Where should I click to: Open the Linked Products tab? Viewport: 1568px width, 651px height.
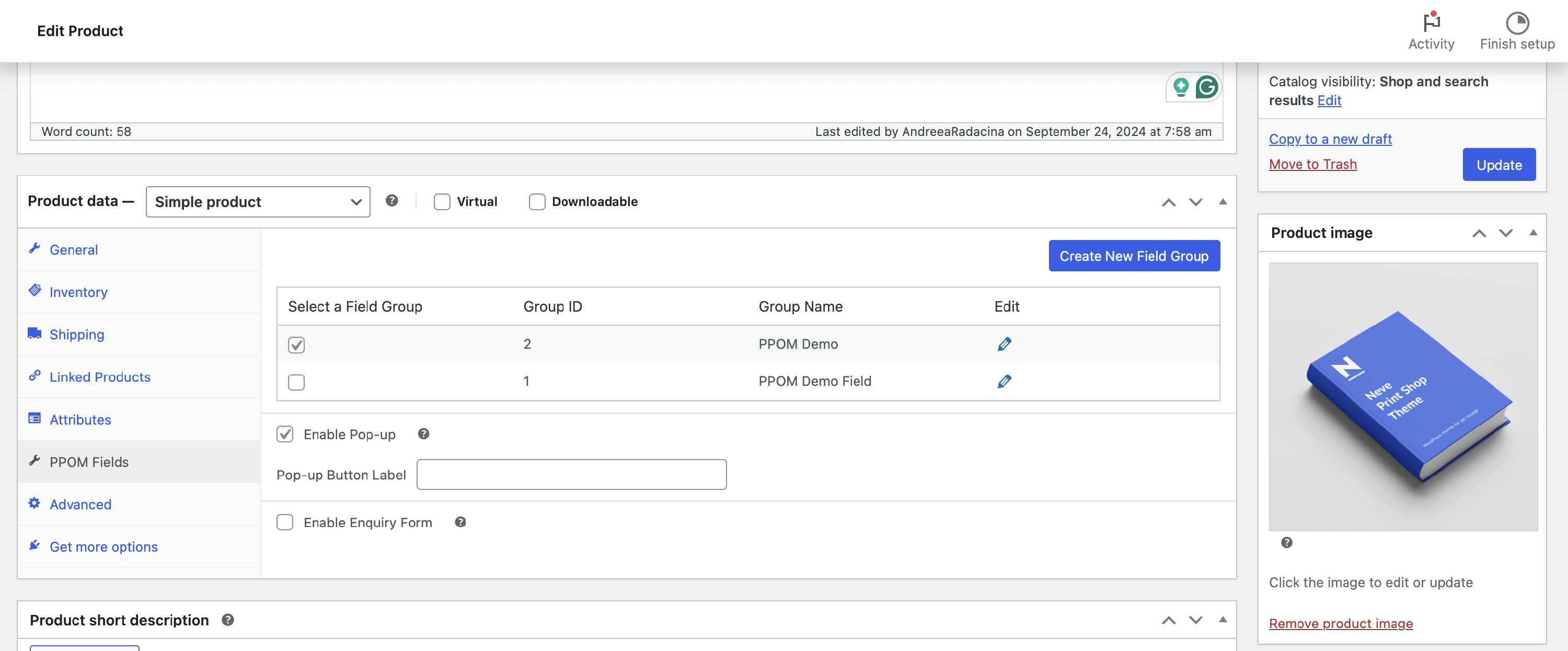(x=100, y=377)
